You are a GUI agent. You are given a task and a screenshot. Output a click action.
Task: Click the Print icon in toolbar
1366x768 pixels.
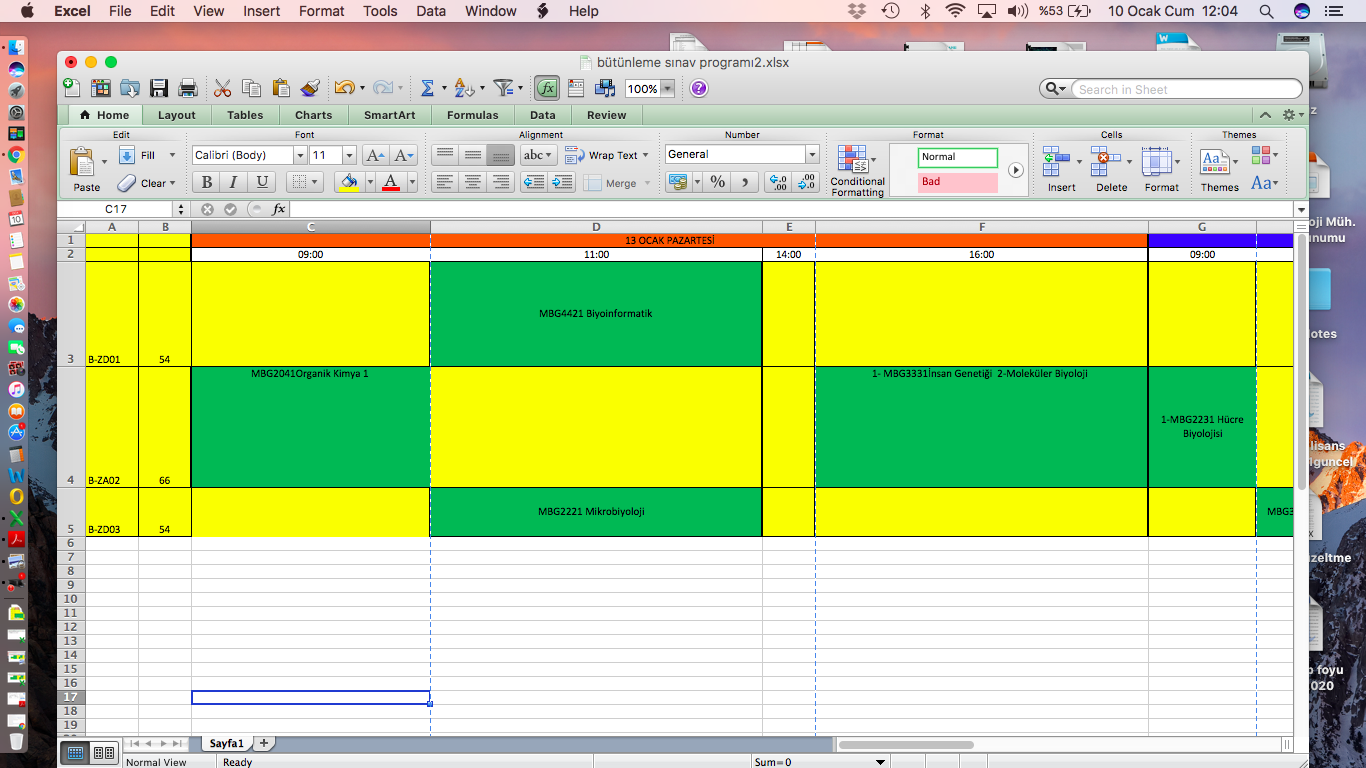click(187, 88)
